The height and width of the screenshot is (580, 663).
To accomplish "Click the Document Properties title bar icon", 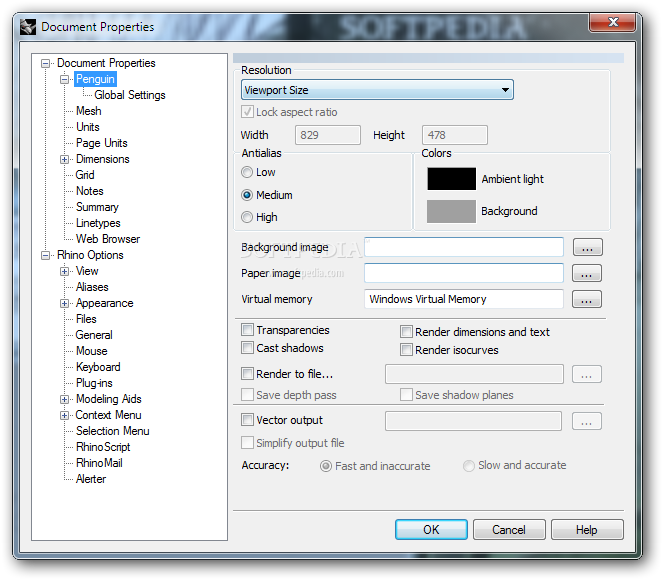I will click(28, 27).
